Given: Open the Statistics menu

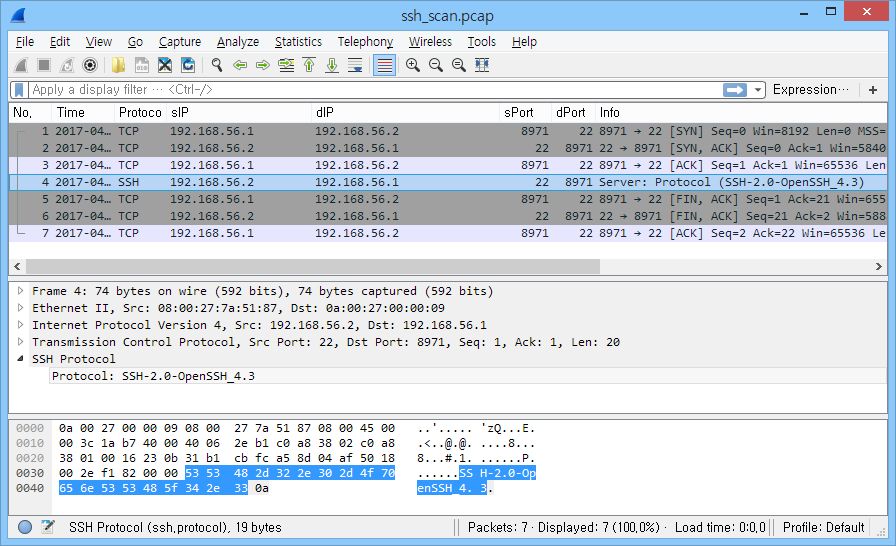Looking at the screenshot, I should click(x=298, y=42).
